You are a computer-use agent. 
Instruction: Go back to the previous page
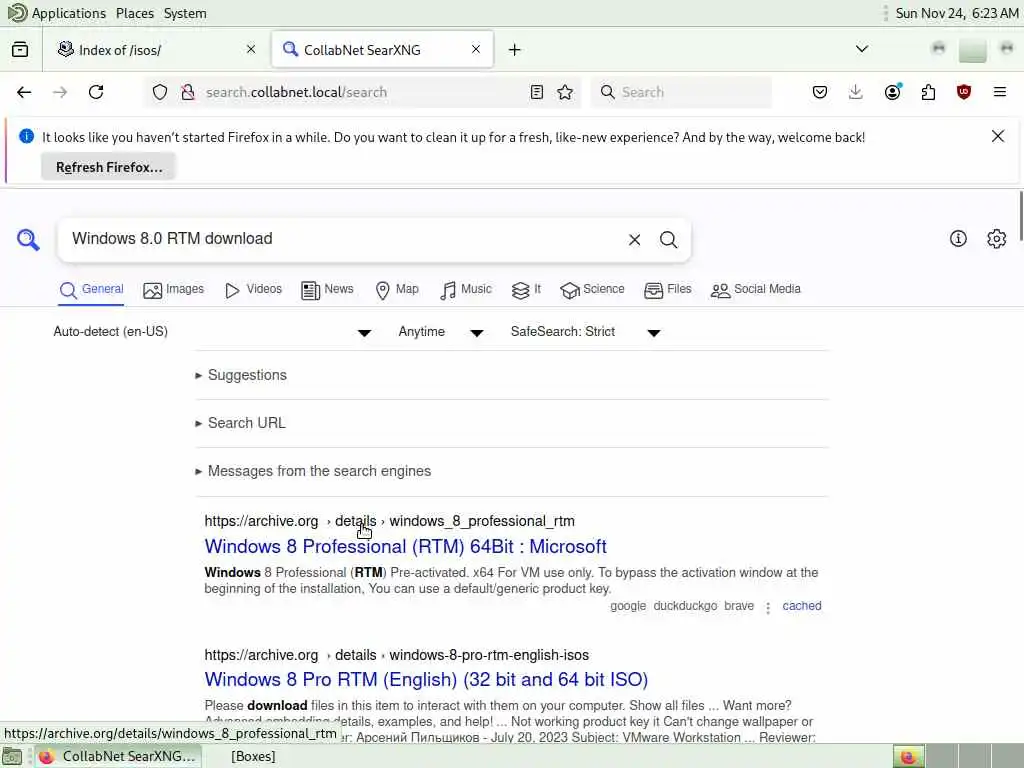24,92
